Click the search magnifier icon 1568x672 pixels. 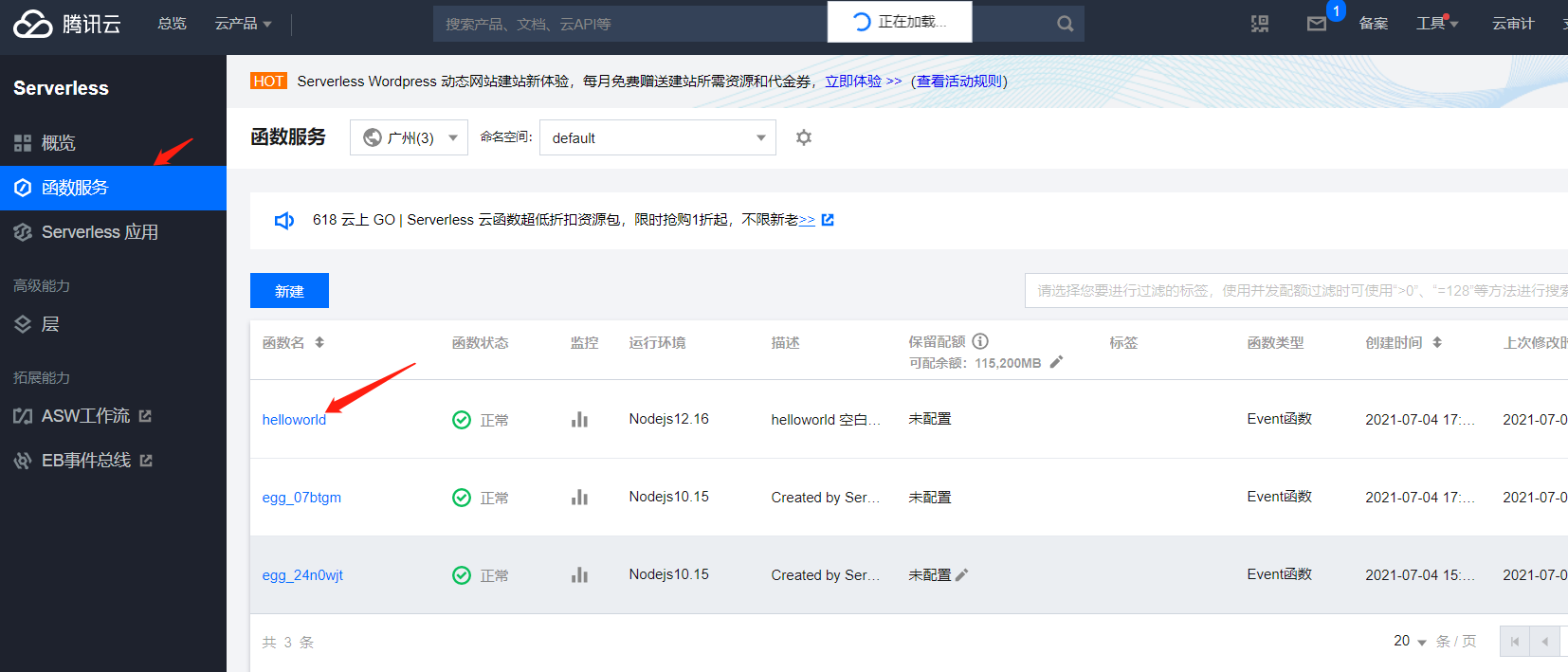coord(1066,24)
